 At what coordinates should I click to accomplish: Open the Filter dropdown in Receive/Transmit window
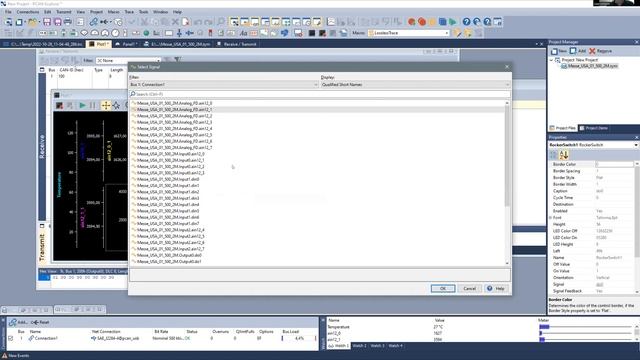[128, 60]
